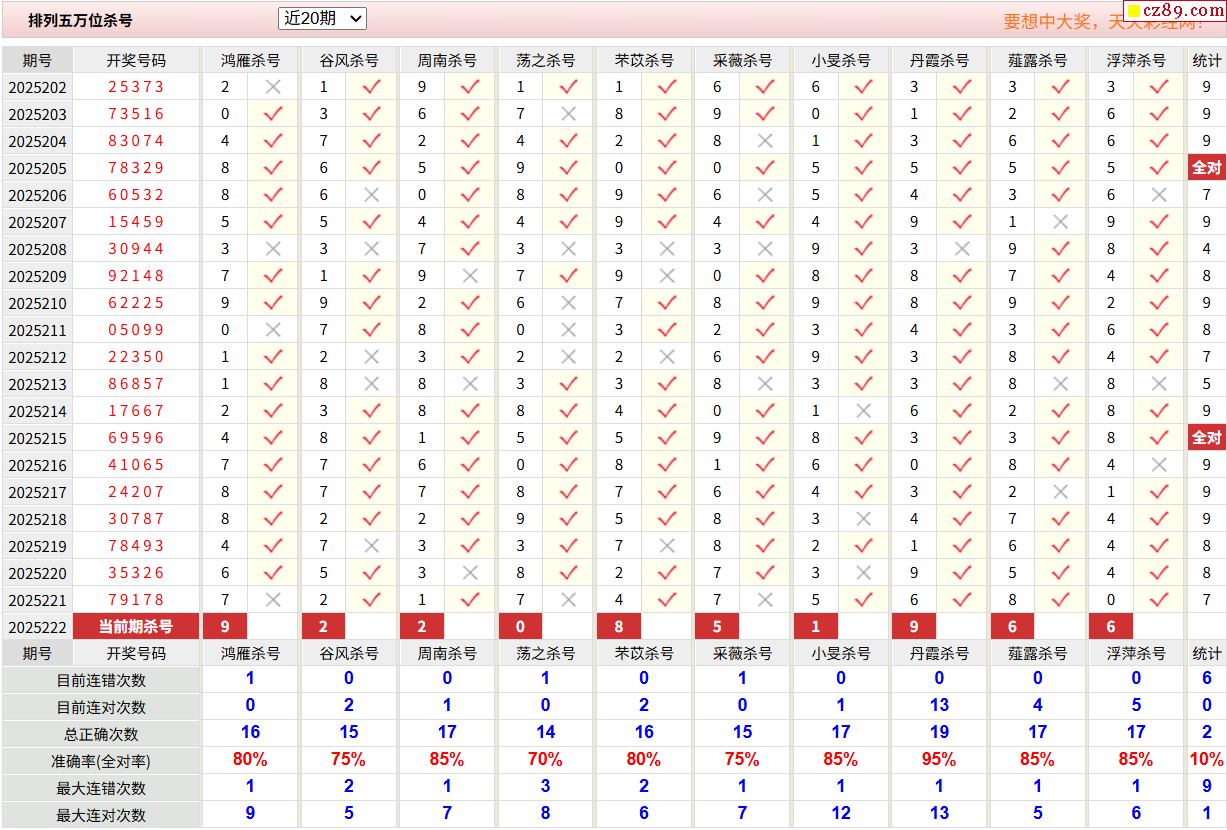Screen dimensions: 1227x830
Task: Click the 最大连对次数 row label
Action: (100, 815)
